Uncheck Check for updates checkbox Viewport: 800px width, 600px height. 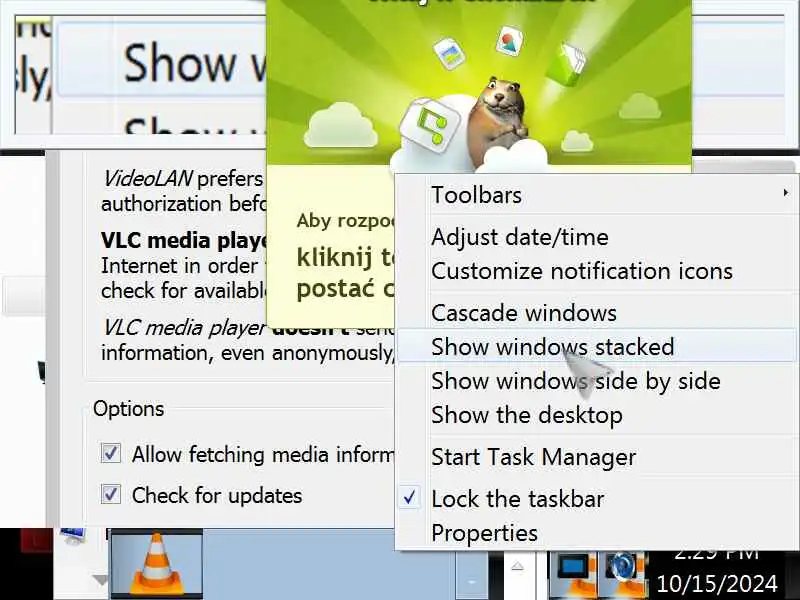tap(111, 494)
